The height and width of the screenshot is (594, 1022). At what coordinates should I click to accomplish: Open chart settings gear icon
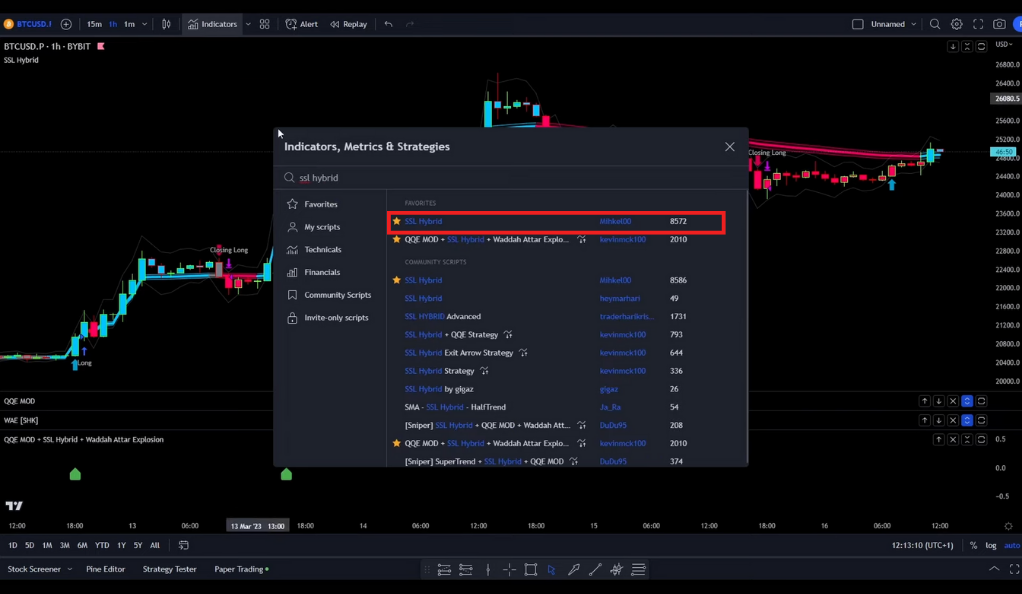(957, 24)
